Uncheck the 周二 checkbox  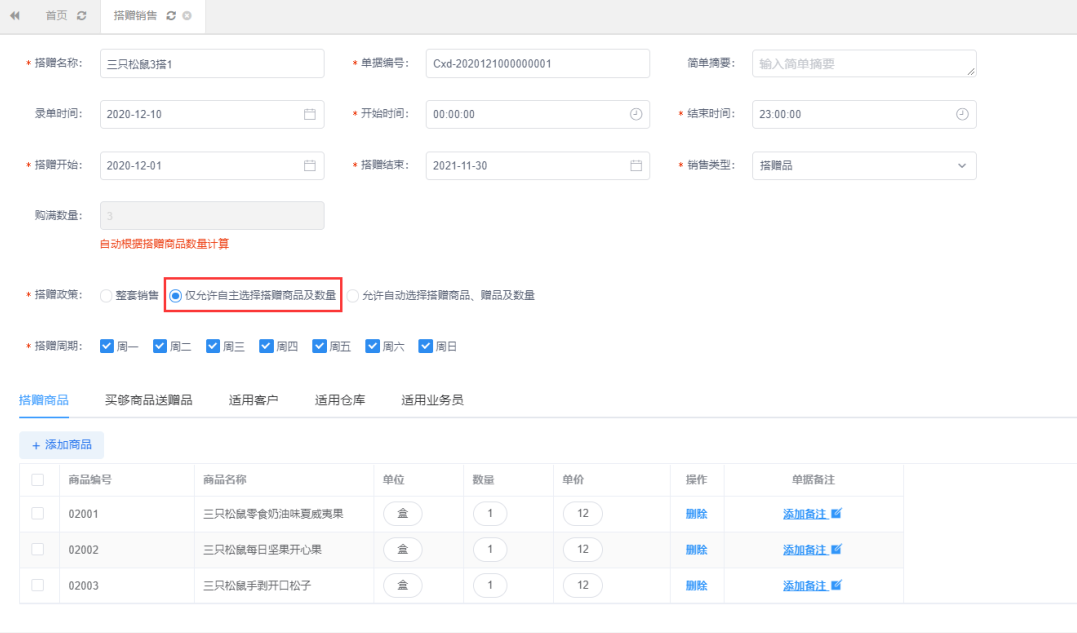pyautogui.click(x=159, y=346)
